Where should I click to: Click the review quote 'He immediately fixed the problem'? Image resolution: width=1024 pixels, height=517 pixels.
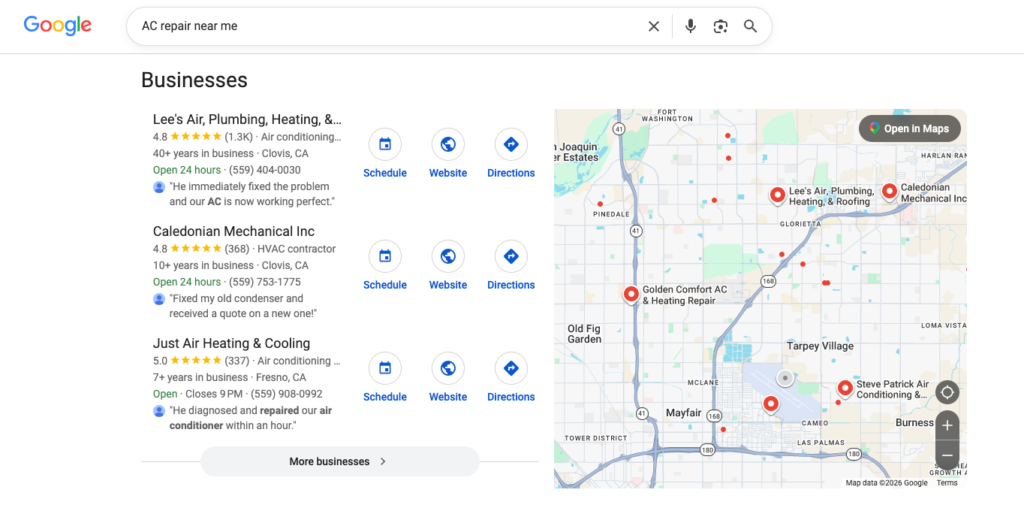[252, 194]
